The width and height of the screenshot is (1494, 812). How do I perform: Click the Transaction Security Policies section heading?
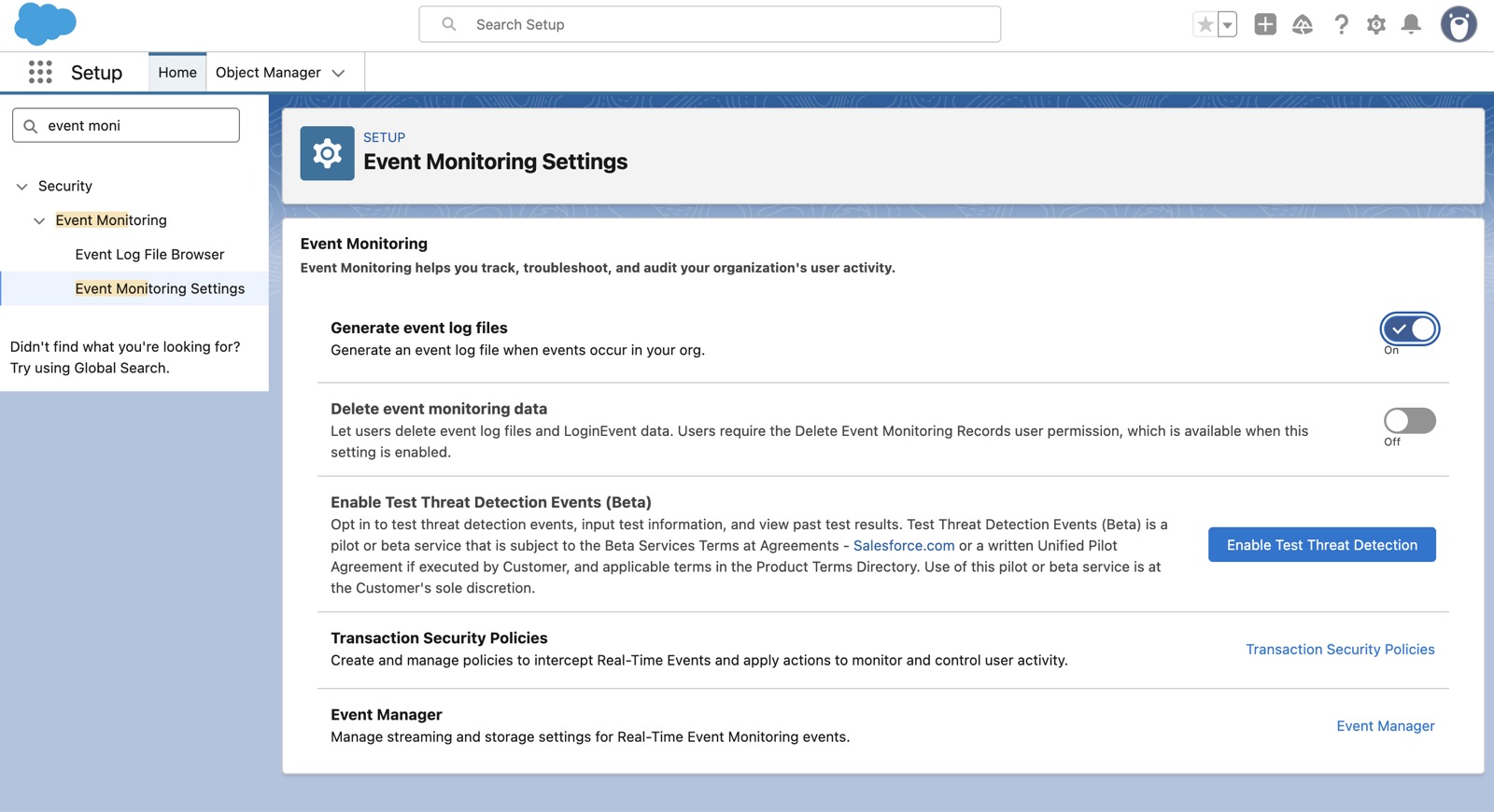(x=439, y=638)
